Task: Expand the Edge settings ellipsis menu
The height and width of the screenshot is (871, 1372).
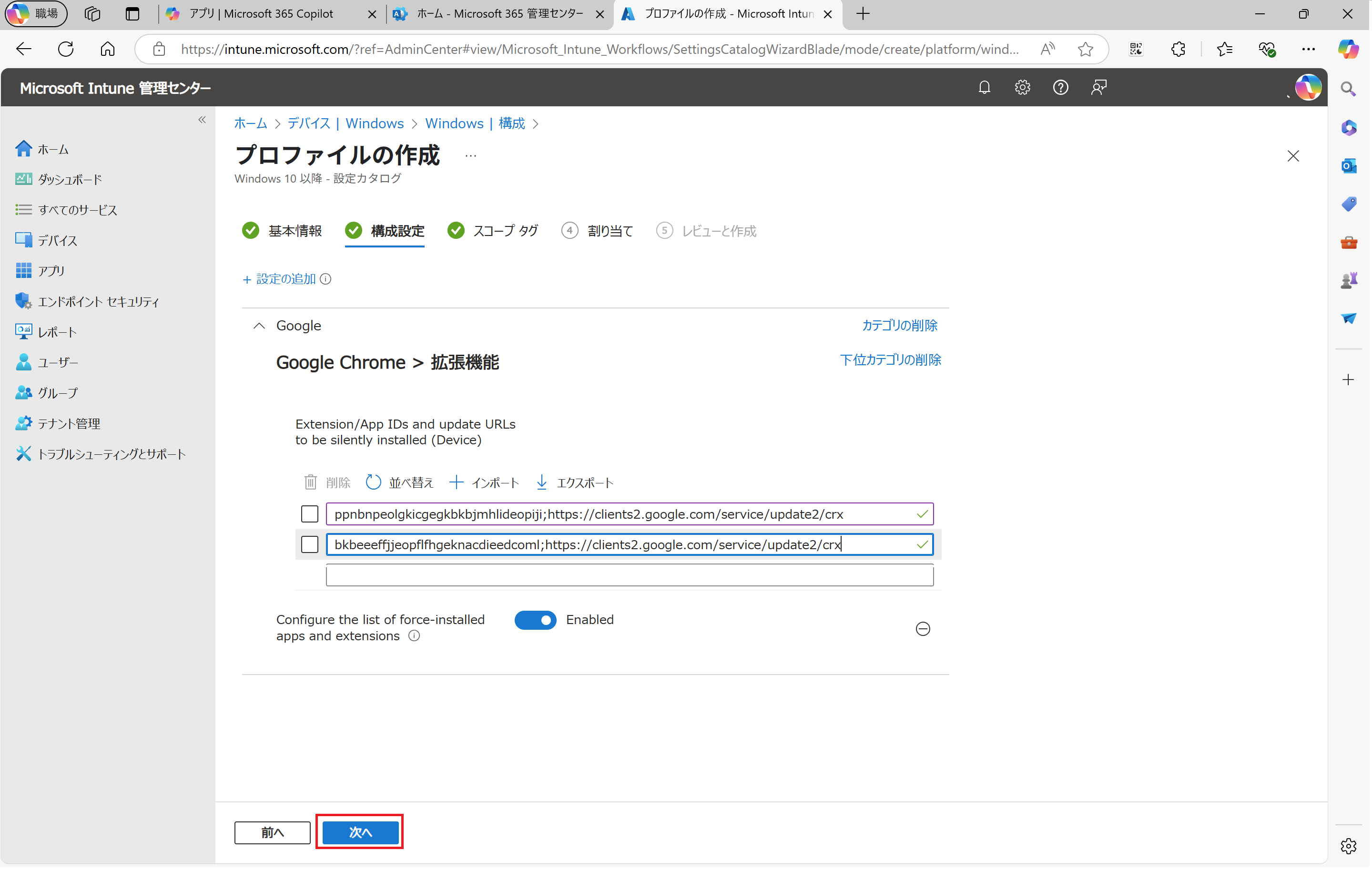Action: pos(1309,49)
